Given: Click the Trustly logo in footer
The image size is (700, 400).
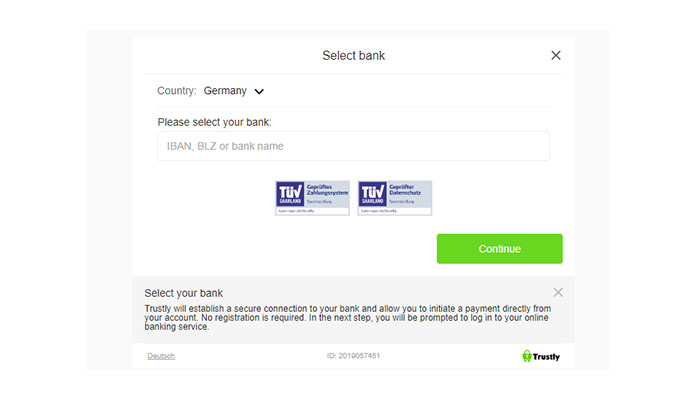Looking at the screenshot, I should (x=541, y=356).
